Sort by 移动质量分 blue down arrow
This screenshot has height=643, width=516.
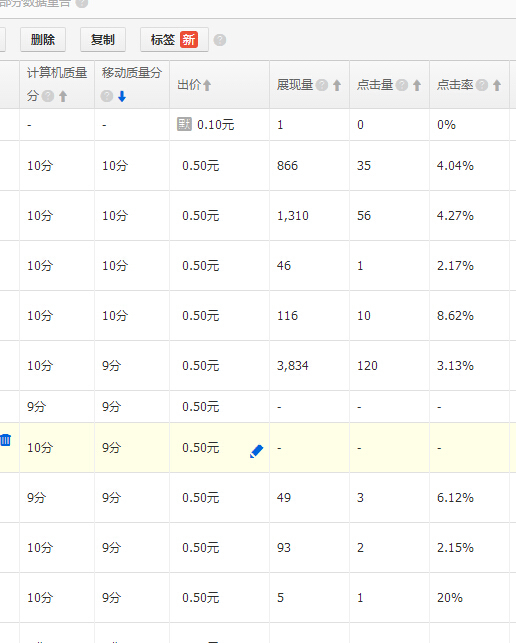pyautogui.click(x=122, y=96)
